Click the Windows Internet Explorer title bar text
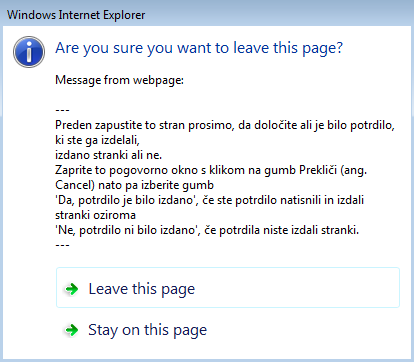Image resolution: width=414 pixels, height=362 pixels. point(76,15)
